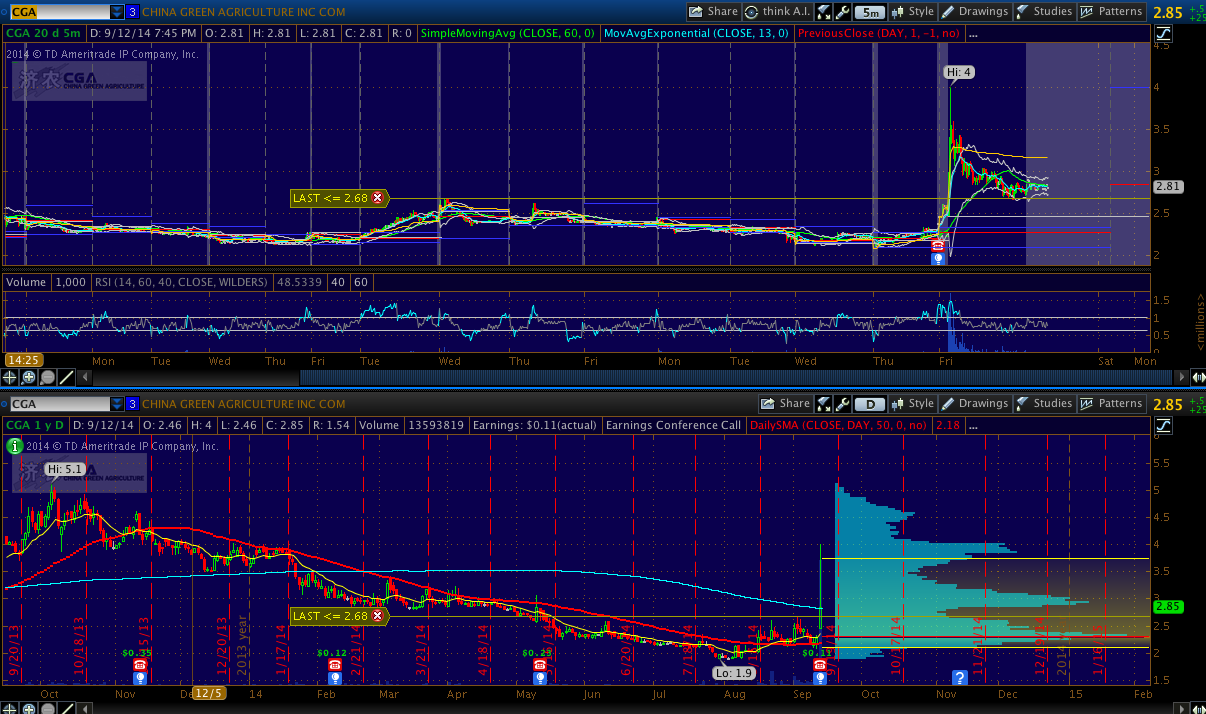Open the Studies menu in upper chart
Image resolution: width=1206 pixels, height=714 pixels.
[x=1043, y=12]
